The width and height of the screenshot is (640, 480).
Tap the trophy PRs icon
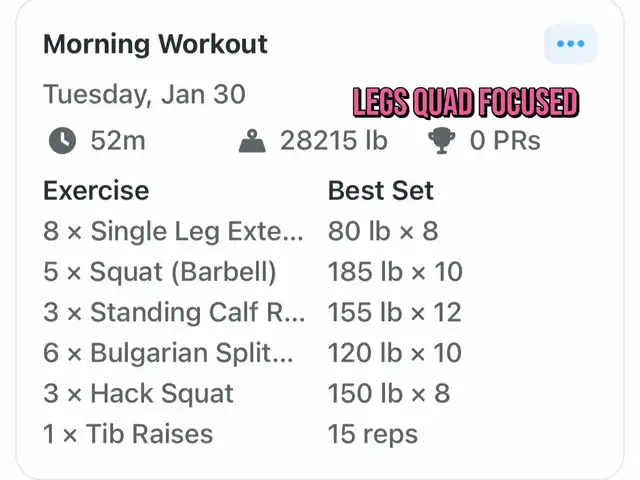[442, 141]
